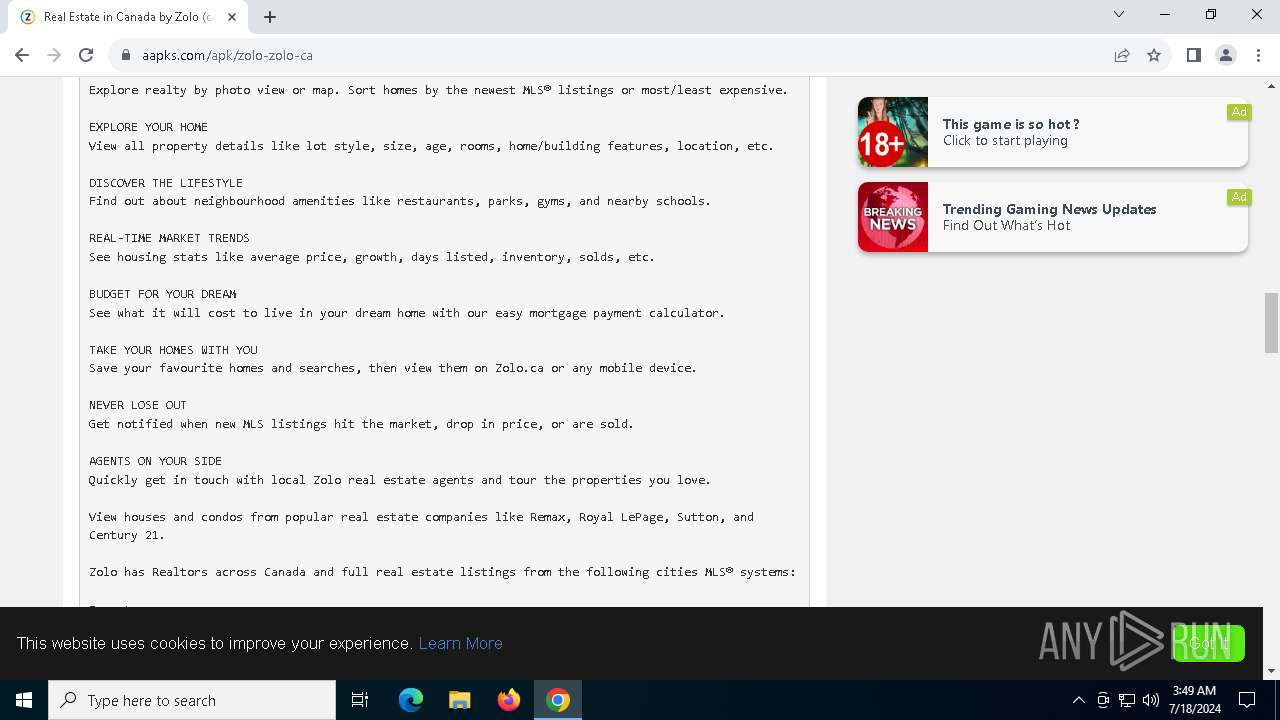The height and width of the screenshot is (720, 1280).
Task: Open the volume tray icon
Action: 1151,700
